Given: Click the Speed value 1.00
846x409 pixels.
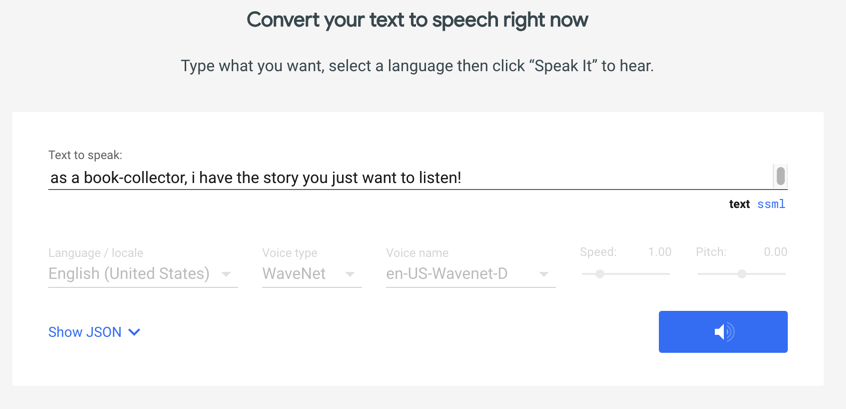Looking at the screenshot, I should pos(659,252).
